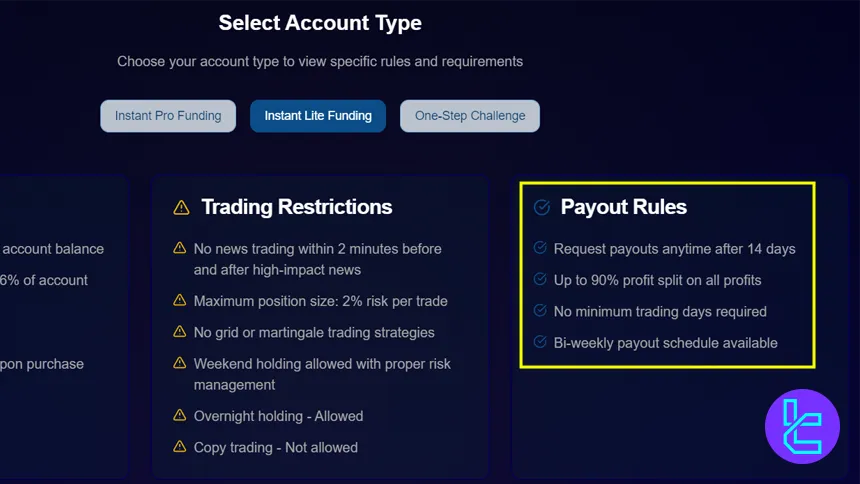Click the checkmark icon beside Payout Rules heading
The image size is (860, 484).
(x=542, y=208)
